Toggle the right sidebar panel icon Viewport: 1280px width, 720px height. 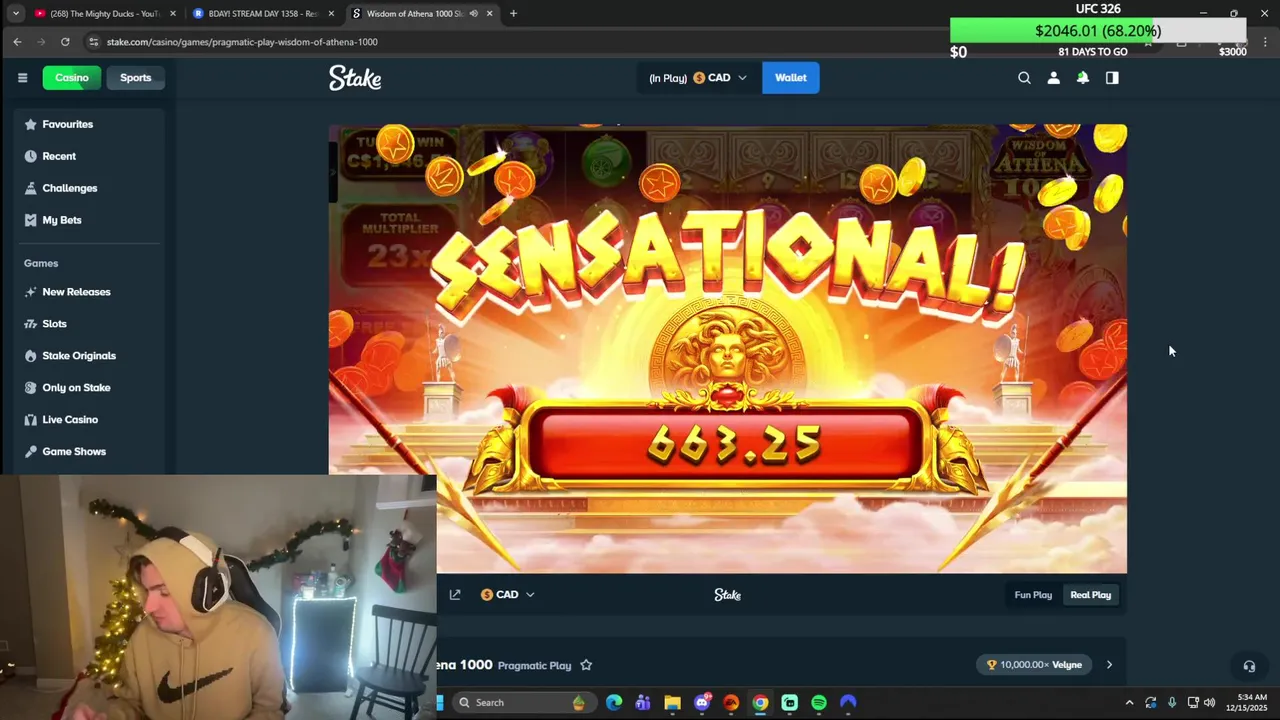coord(1112,78)
